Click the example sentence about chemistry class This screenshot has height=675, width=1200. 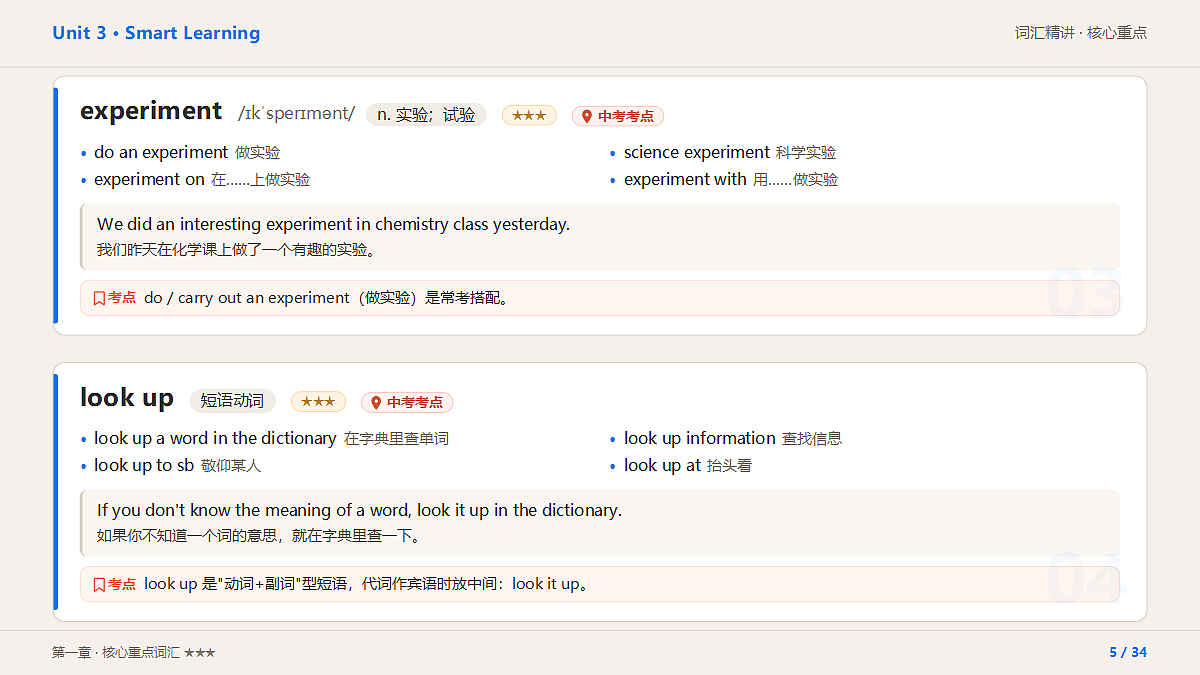(333, 224)
